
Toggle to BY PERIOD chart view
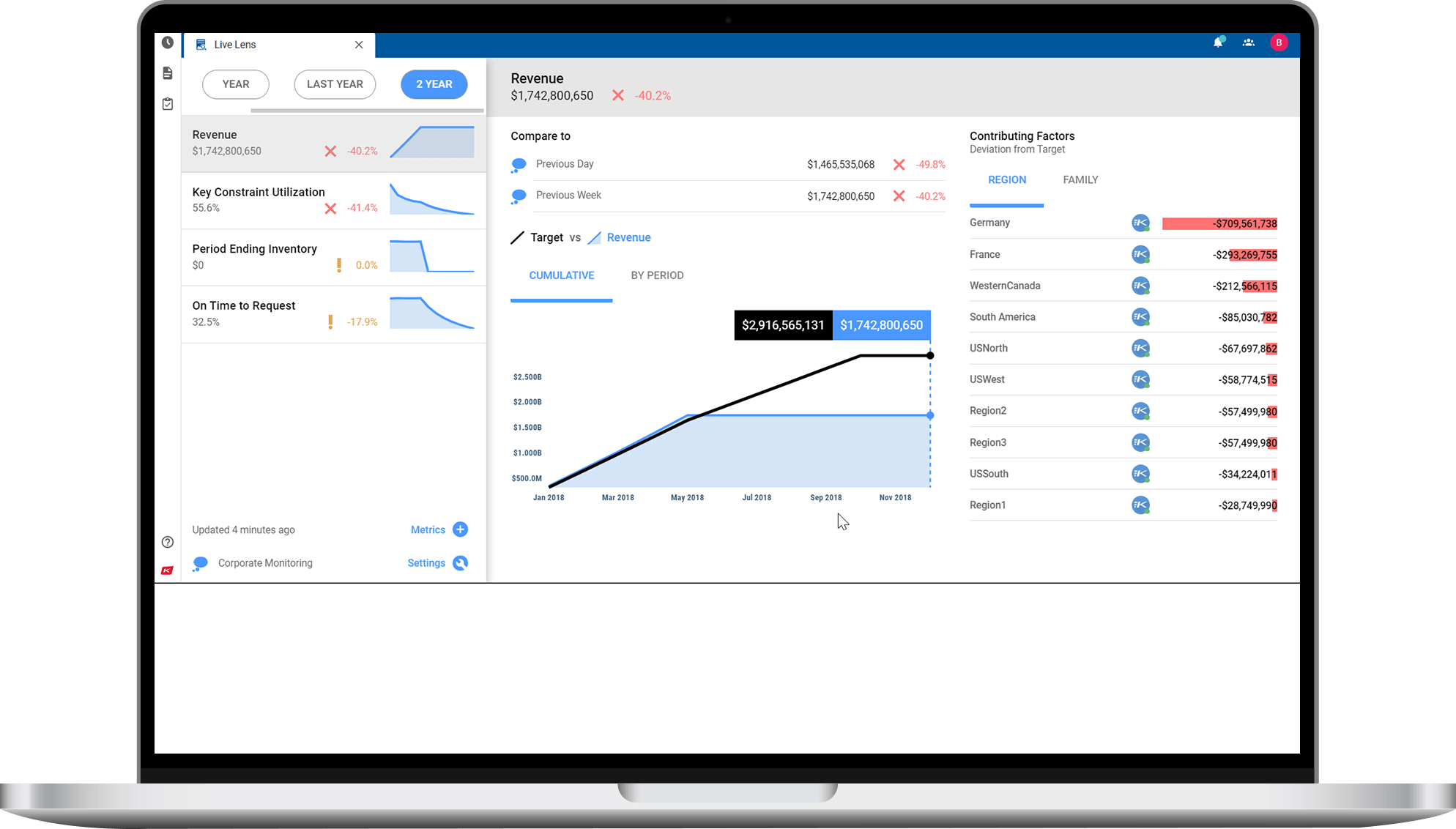click(x=656, y=275)
